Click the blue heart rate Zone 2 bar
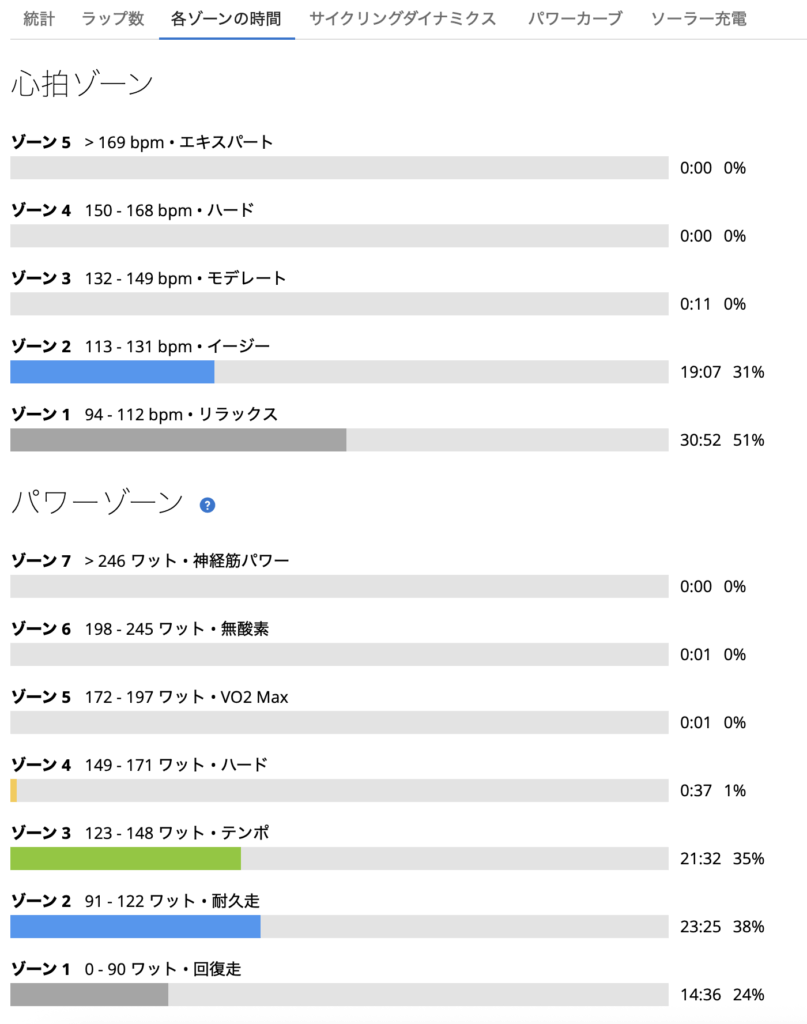807x1024 pixels. tap(112, 372)
